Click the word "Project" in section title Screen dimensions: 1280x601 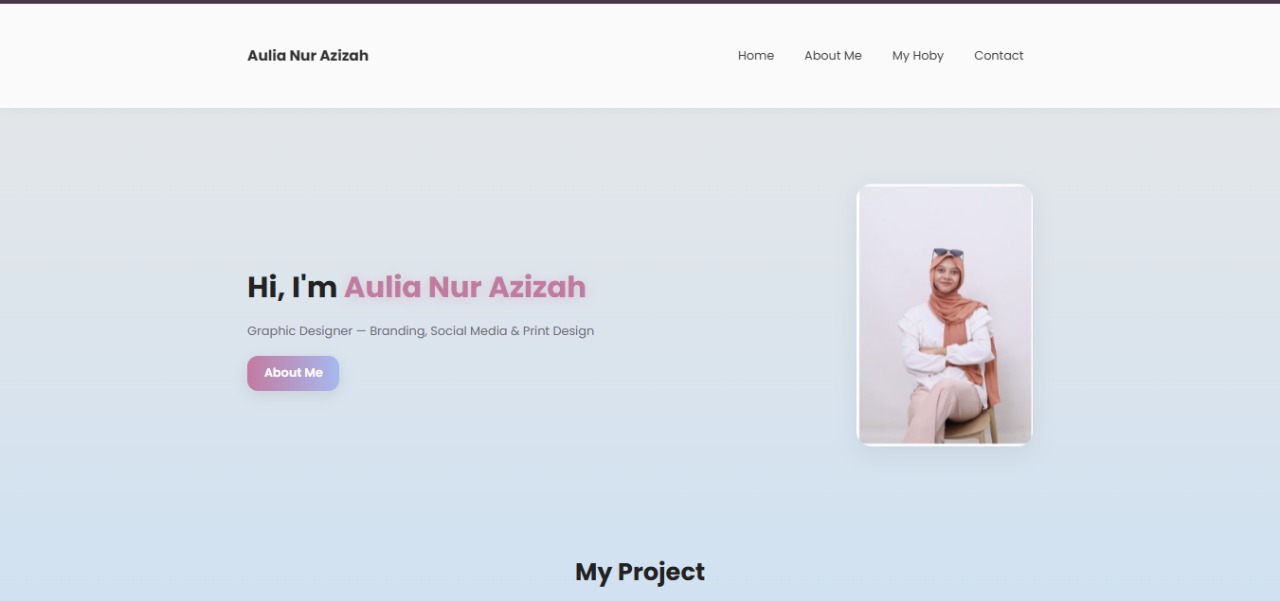pyautogui.click(x=661, y=572)
